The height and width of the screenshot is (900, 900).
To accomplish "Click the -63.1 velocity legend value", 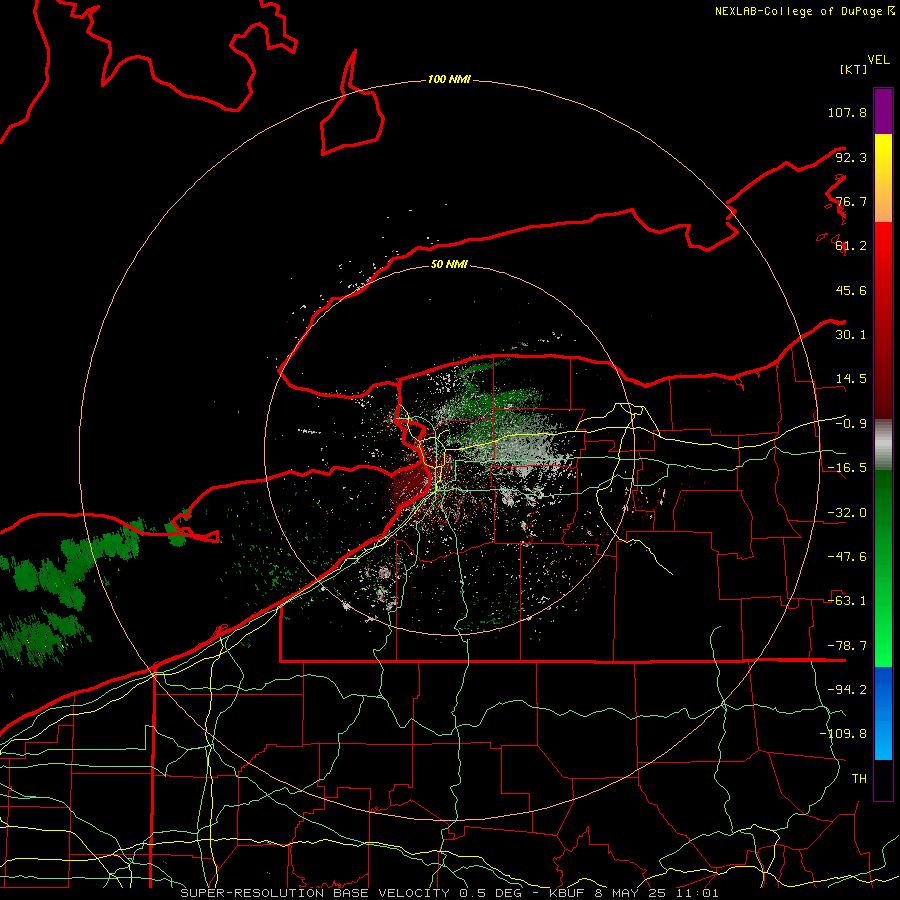I will click(x=847, y=601).
